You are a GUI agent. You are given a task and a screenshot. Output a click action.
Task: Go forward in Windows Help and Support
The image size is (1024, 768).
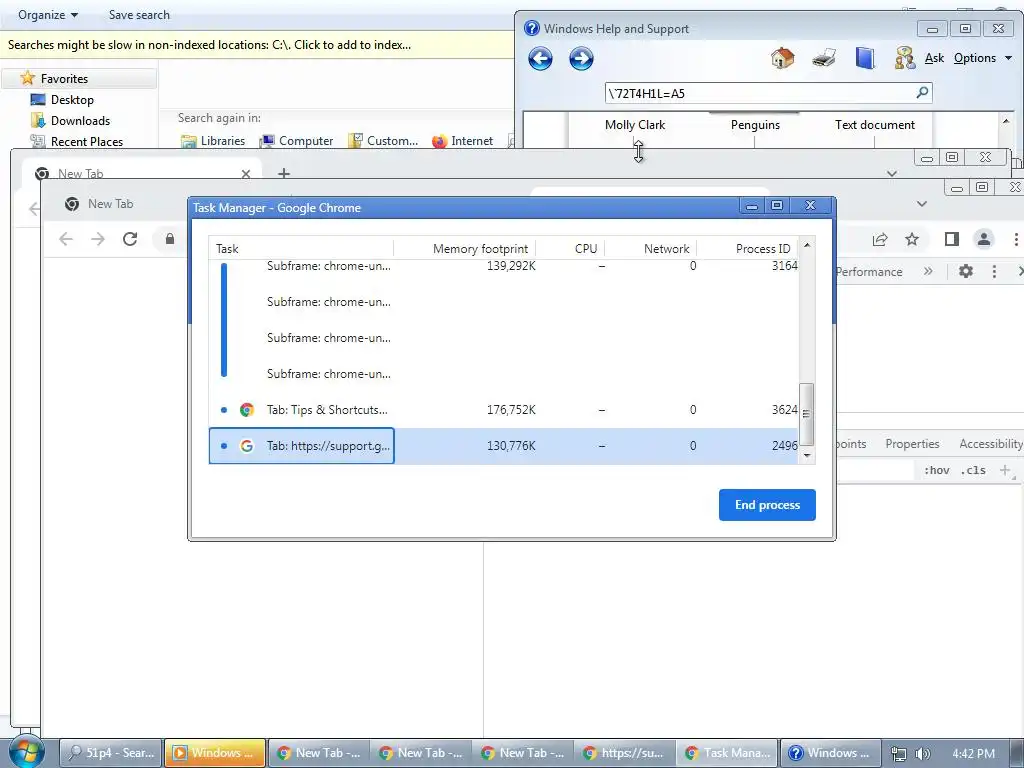pos(581,59)
